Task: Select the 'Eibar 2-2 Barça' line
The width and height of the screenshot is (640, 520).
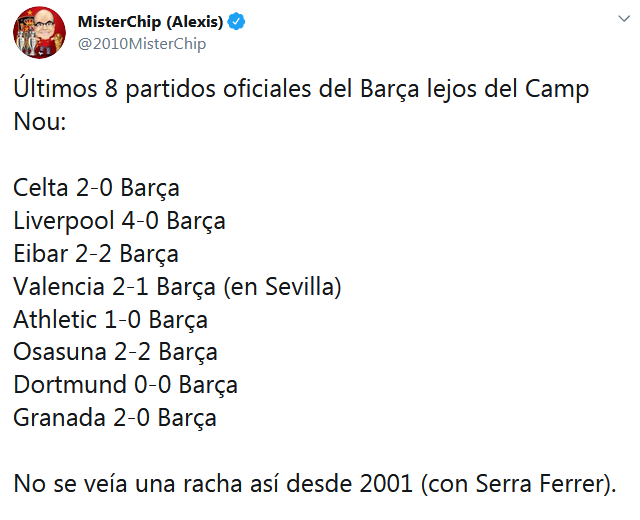Action: pyautogui.click(x=96, y=253)
